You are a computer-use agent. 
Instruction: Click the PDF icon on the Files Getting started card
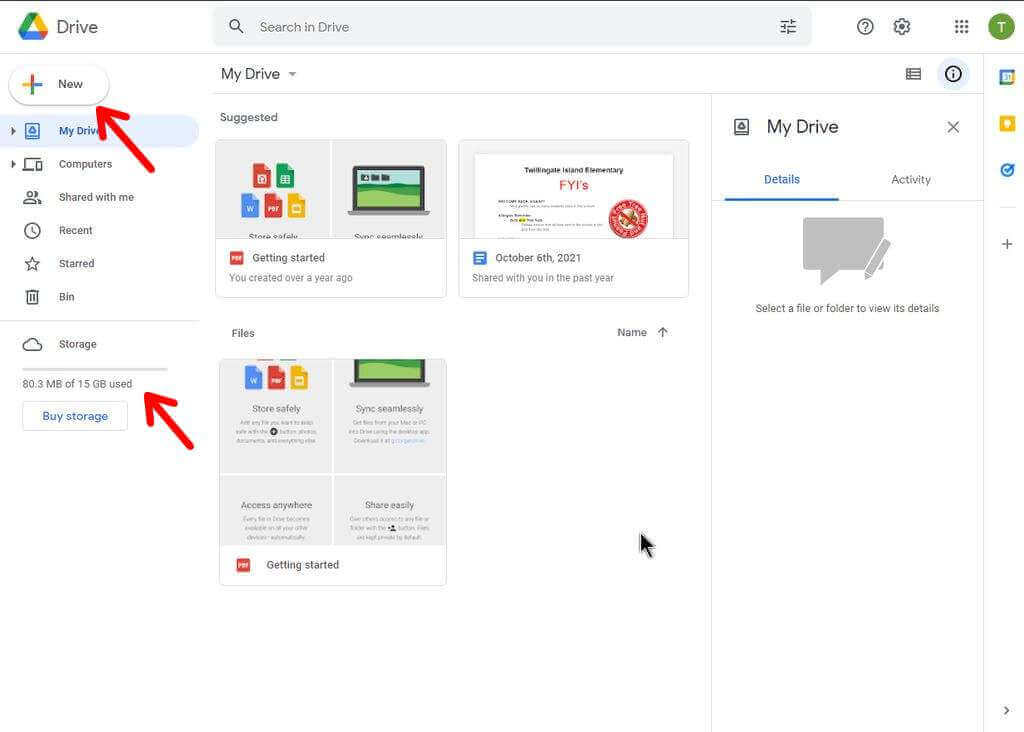tap(243, 565)
